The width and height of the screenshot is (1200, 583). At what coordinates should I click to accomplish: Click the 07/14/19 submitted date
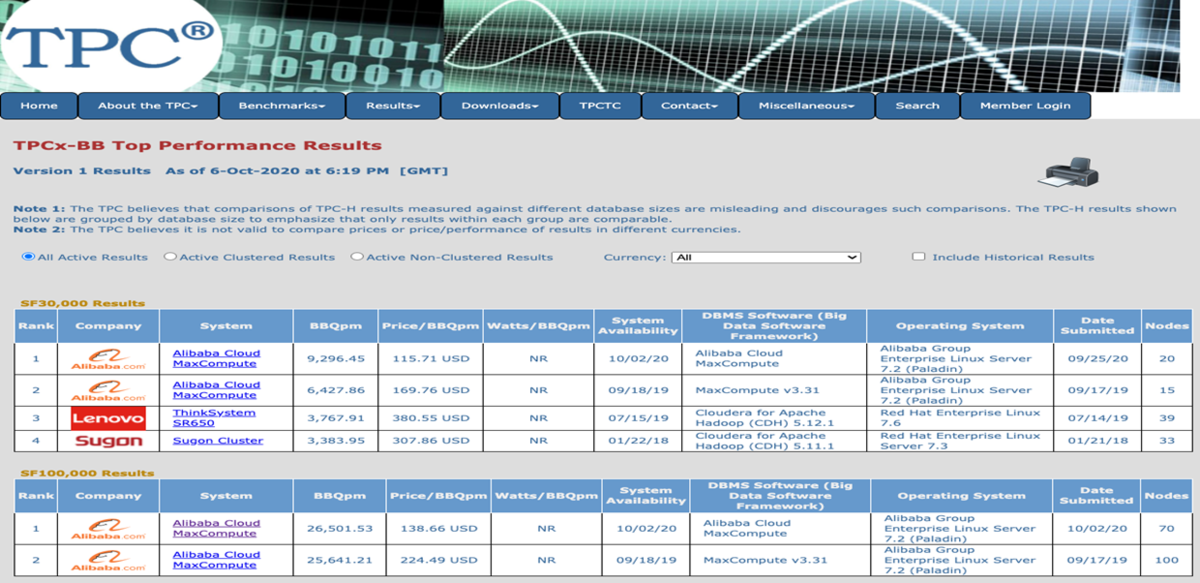click(1097, 418)
